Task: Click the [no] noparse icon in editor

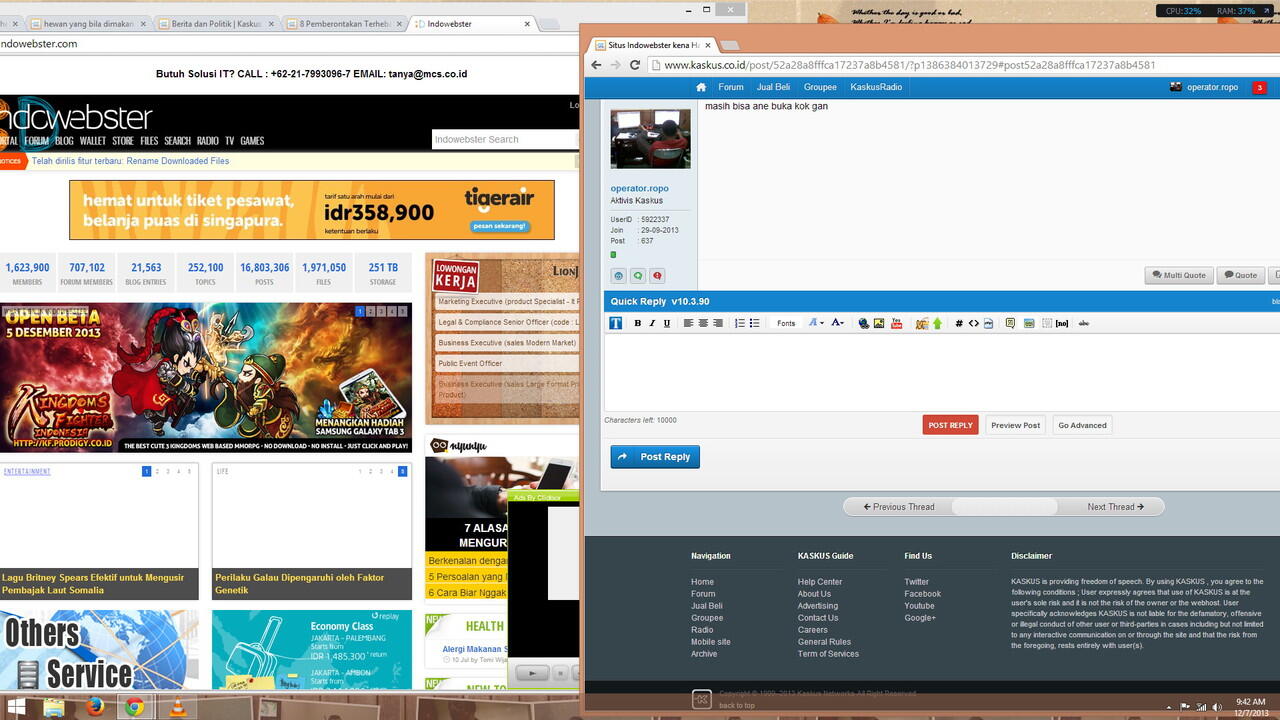Action: pyautogui.click(x=1062, y=323)
